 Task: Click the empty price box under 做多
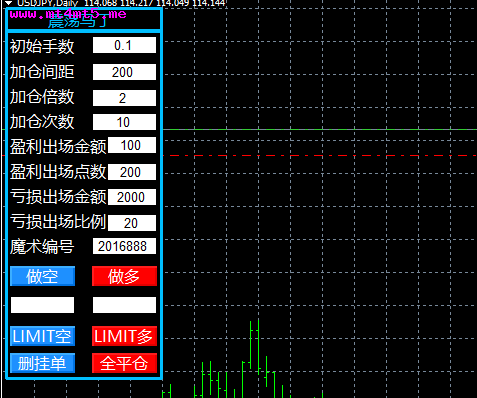tap(124, 305)
